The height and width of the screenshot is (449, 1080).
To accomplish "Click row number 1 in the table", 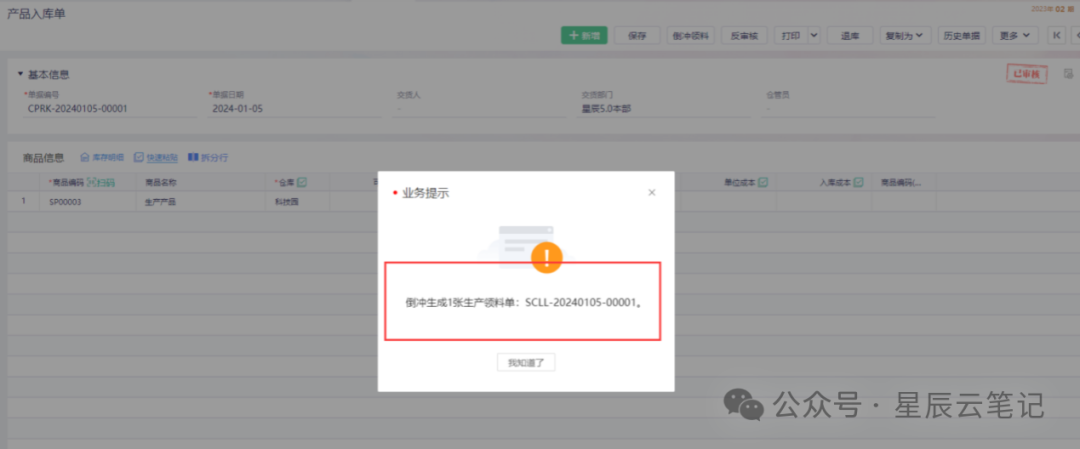I will tap(23, 202).
